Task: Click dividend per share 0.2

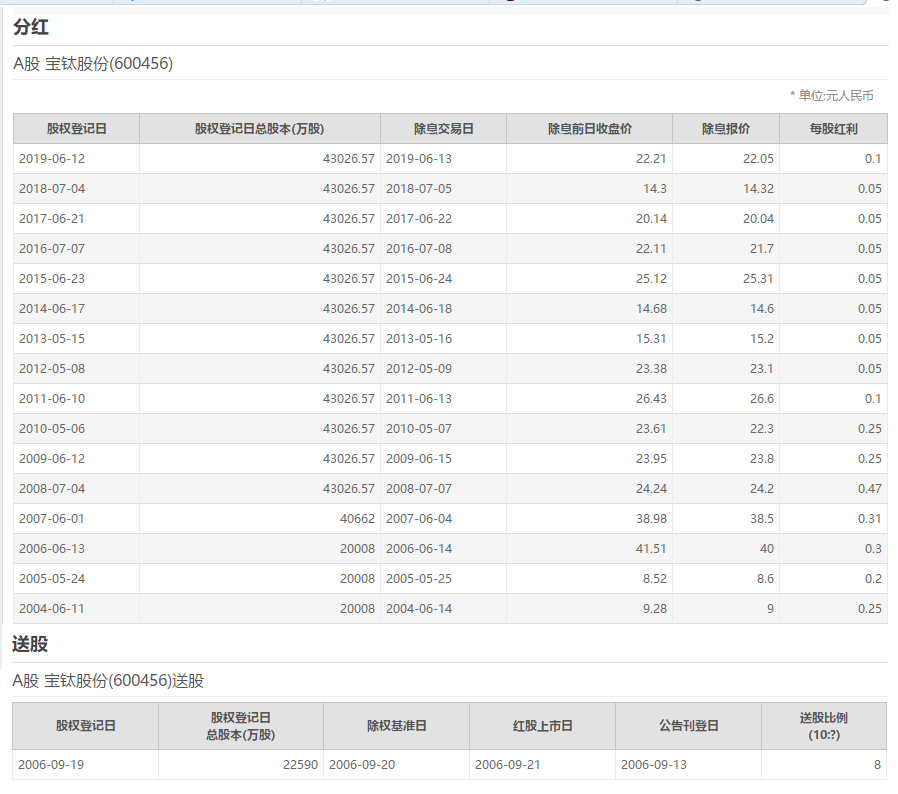Action: [x=873, y=579]
